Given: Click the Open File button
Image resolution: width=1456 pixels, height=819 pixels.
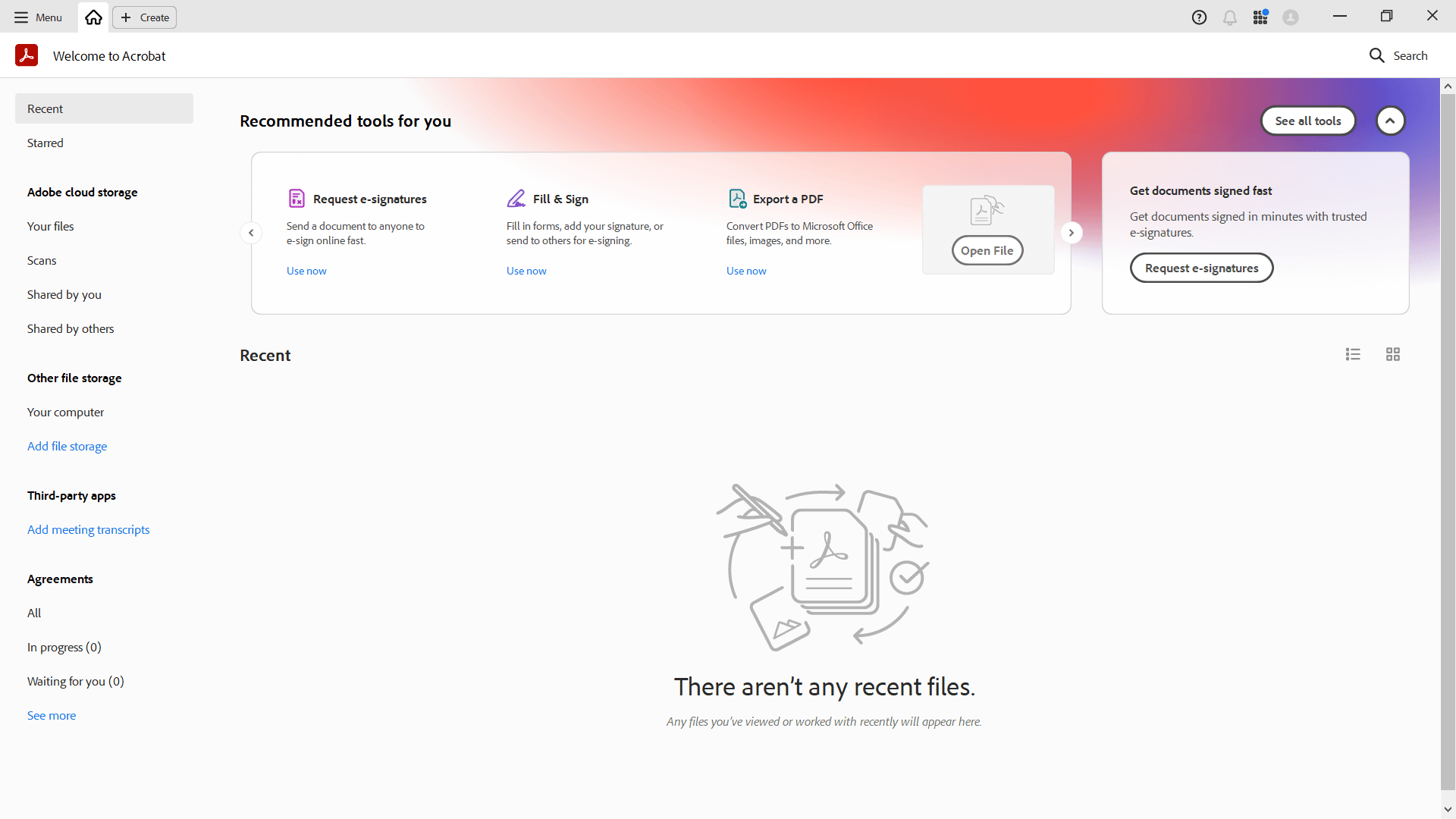Looking at the screenshot, I should click(987, 250).
